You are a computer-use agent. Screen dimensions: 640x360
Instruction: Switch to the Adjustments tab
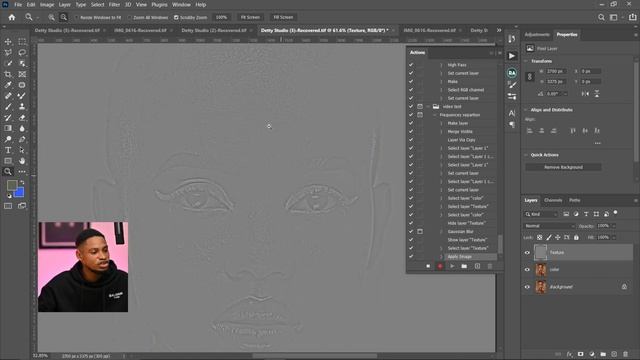[x=537, y=35]
